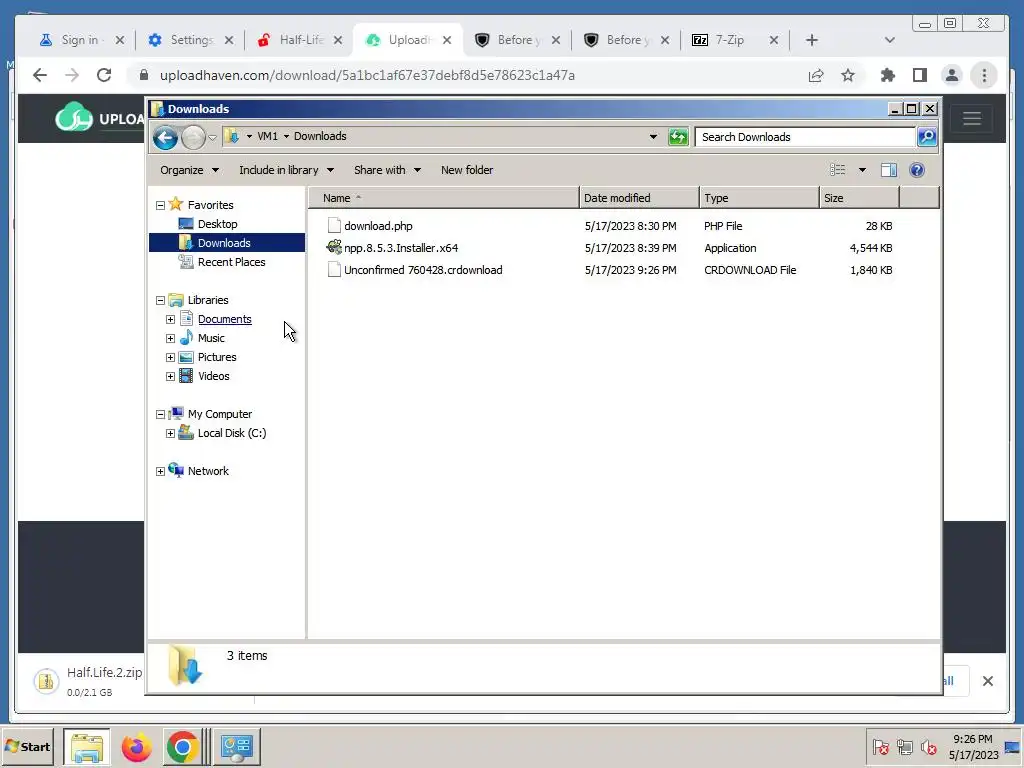Click the bookmark star icon in Chrome

(x=848, y=75)
